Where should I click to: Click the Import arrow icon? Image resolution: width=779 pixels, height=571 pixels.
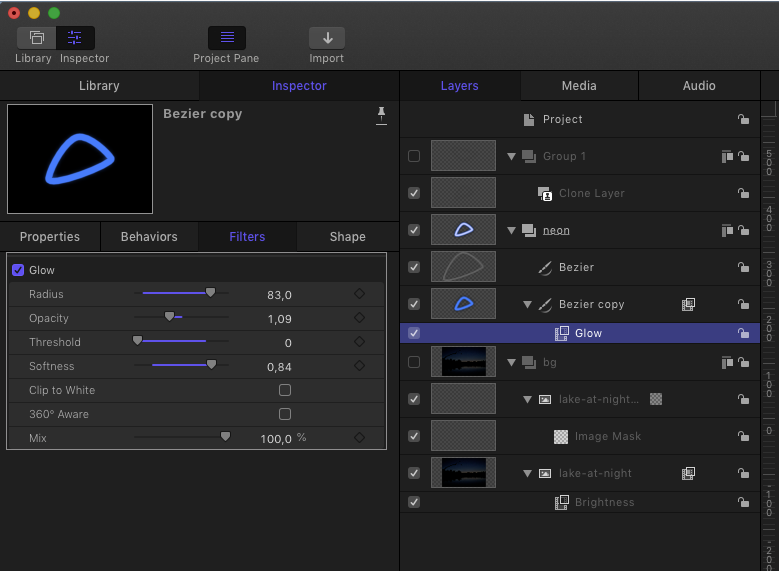click(x=326, y=38)
